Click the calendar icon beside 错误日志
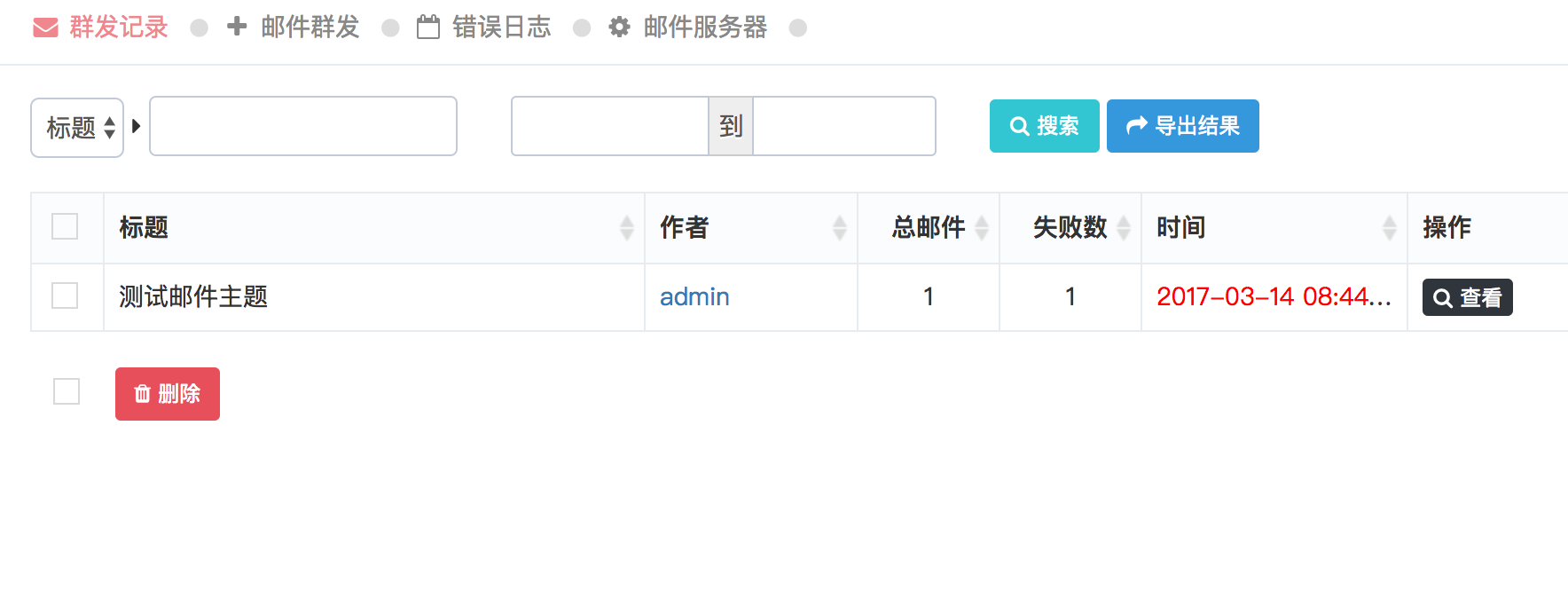The image size is (1568, 591). (x=428, y=28)
